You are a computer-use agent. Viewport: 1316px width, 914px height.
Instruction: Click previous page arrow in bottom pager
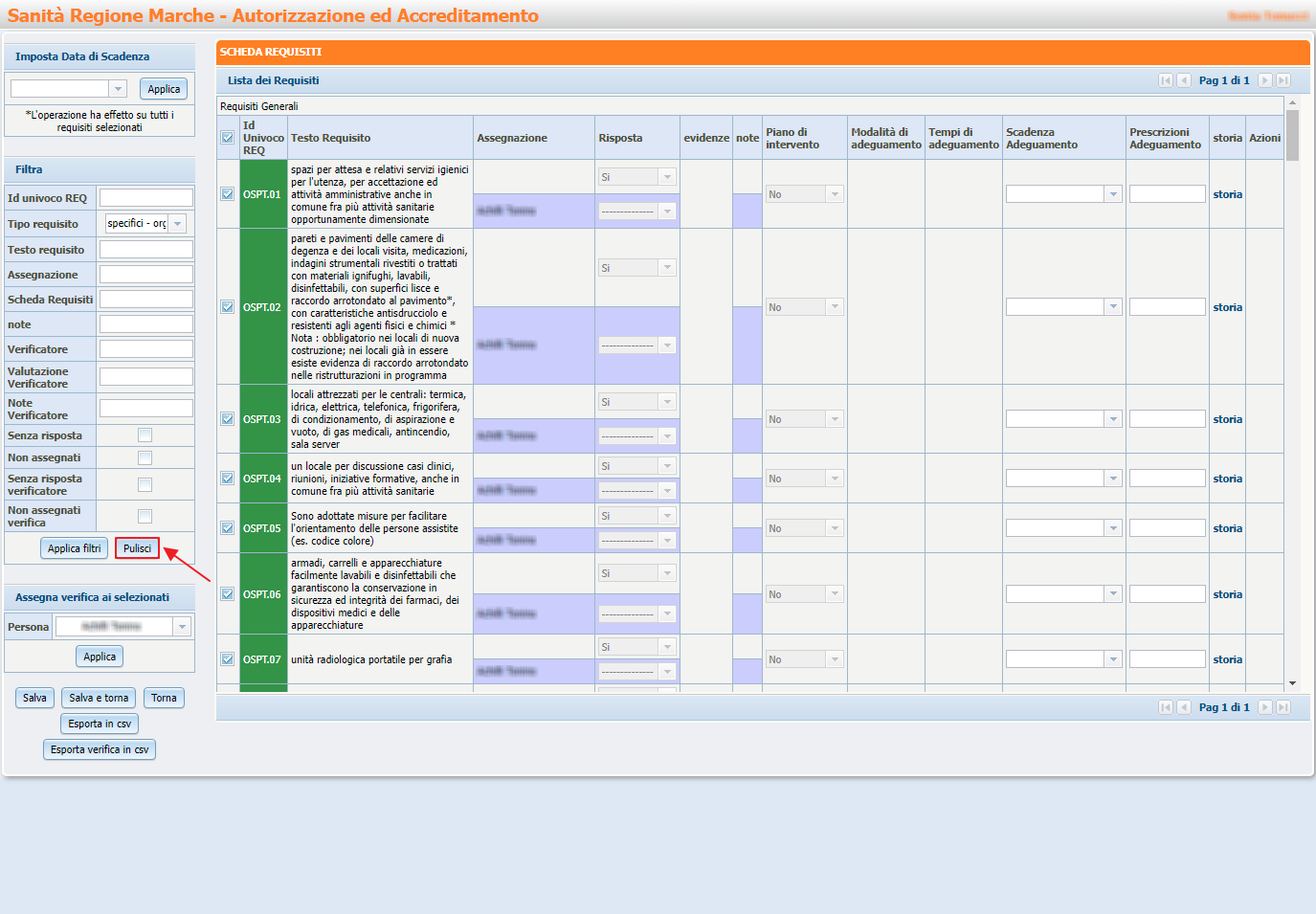tap(1184, 707)
